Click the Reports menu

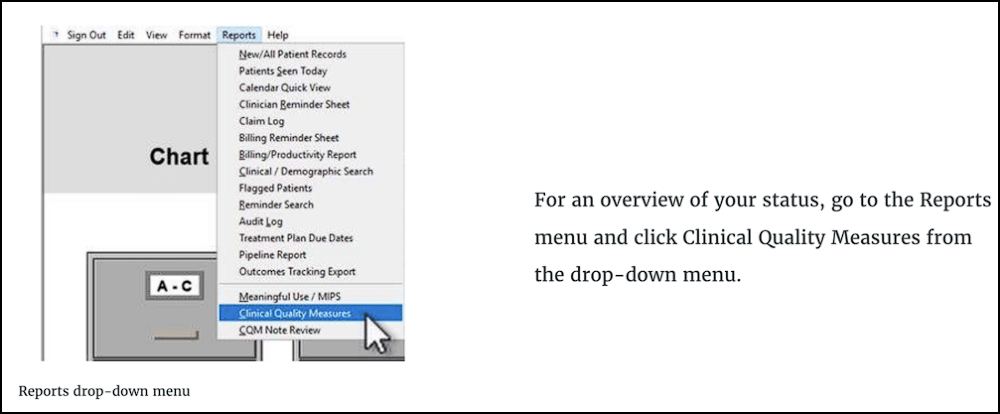point(239,35)
